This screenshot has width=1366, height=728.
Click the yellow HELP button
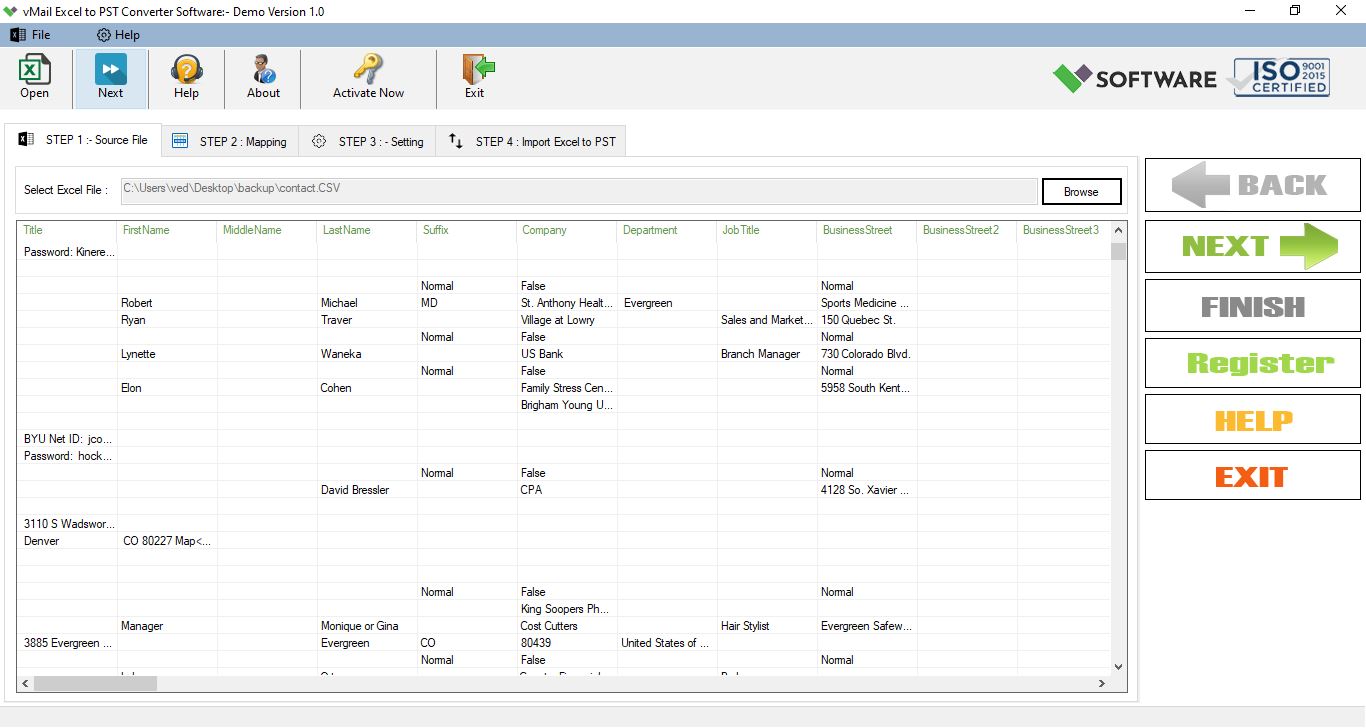[1252, 420]
